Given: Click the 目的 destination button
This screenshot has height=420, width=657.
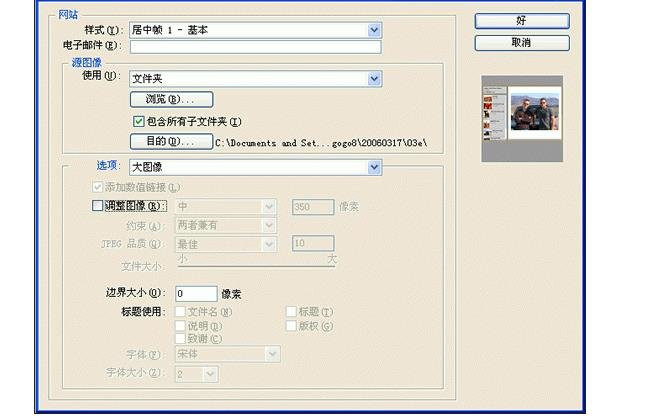Looking at the screenshot, I should point(171,142).
